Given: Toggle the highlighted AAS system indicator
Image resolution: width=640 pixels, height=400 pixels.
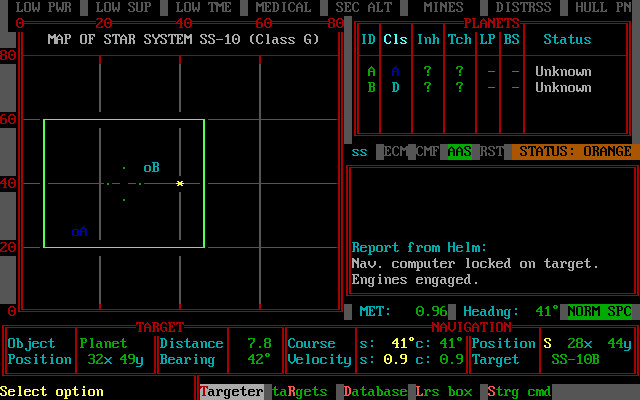Looking at the screenshot, I should (x=459, y=152).
